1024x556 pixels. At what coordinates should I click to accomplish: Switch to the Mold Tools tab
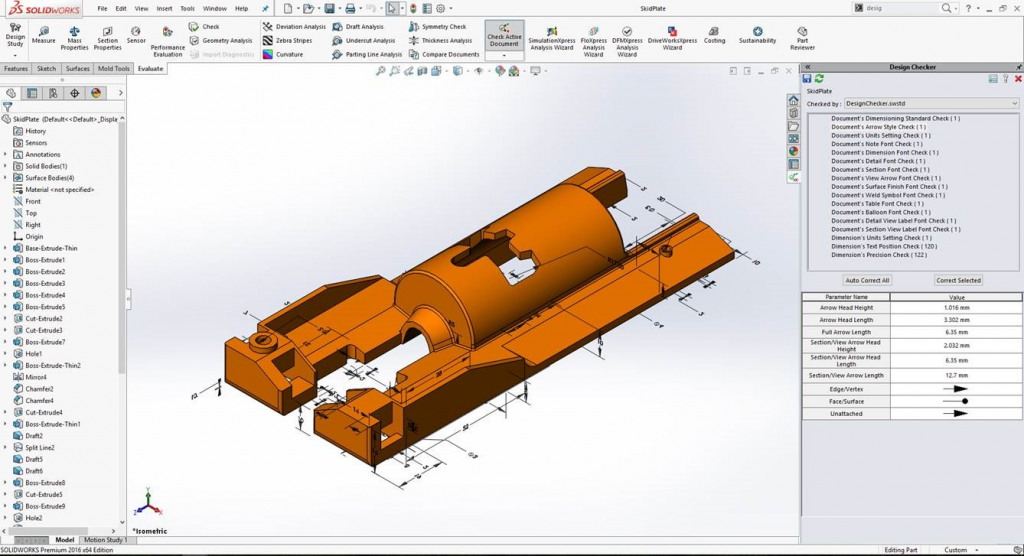(114, 69)
